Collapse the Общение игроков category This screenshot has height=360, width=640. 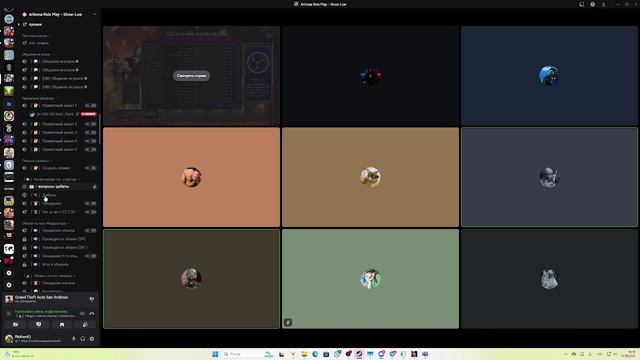(x=37, y=54)
